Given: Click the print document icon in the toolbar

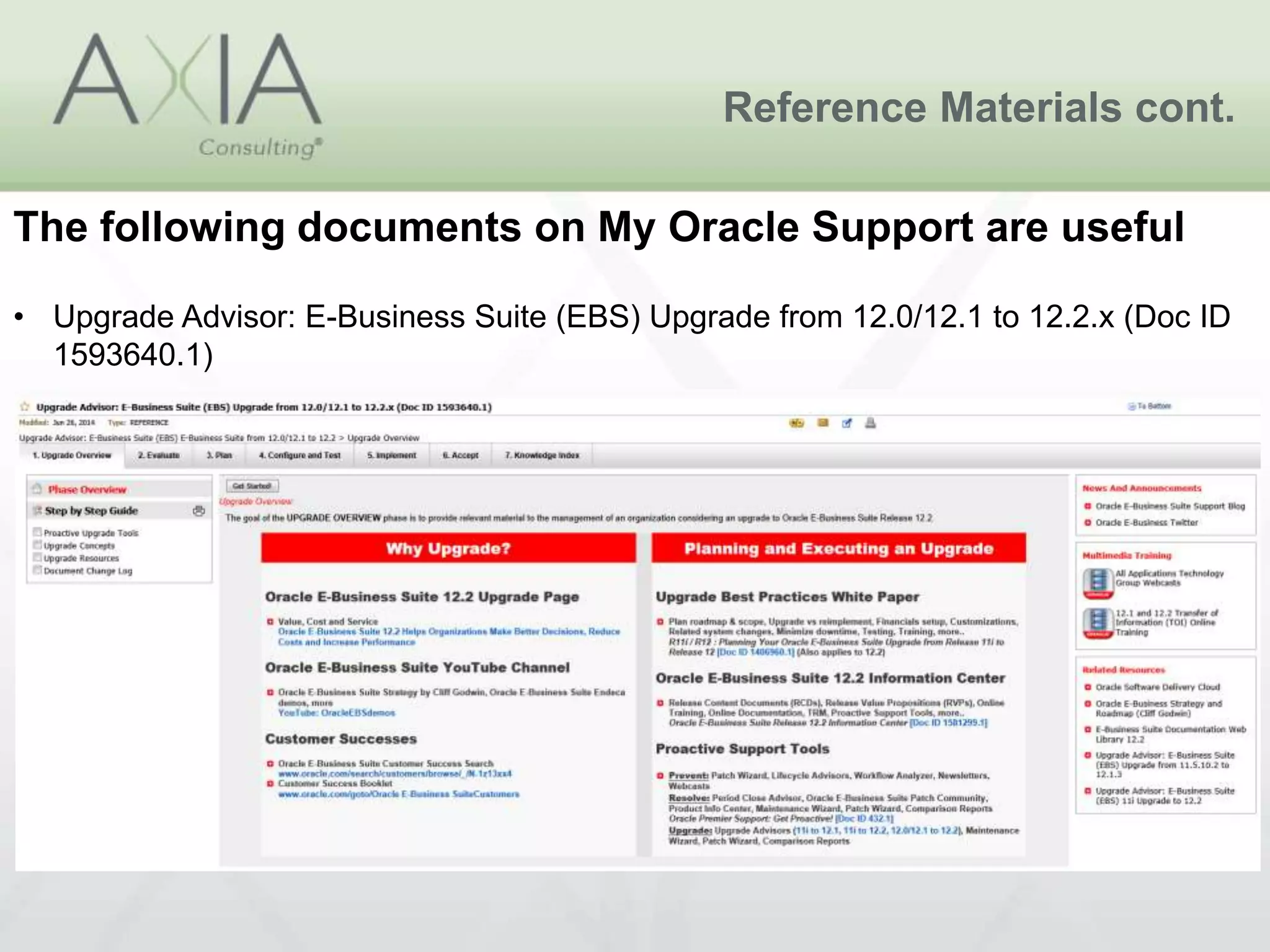Looking at the screenshot, I should click(871, 423).
